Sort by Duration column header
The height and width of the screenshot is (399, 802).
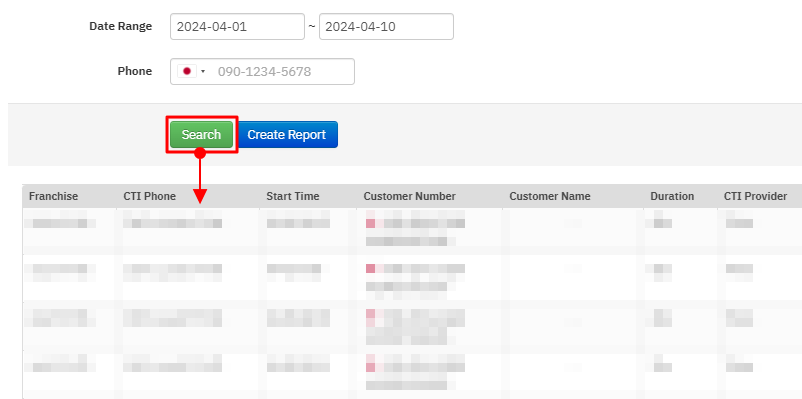[672, 196]
